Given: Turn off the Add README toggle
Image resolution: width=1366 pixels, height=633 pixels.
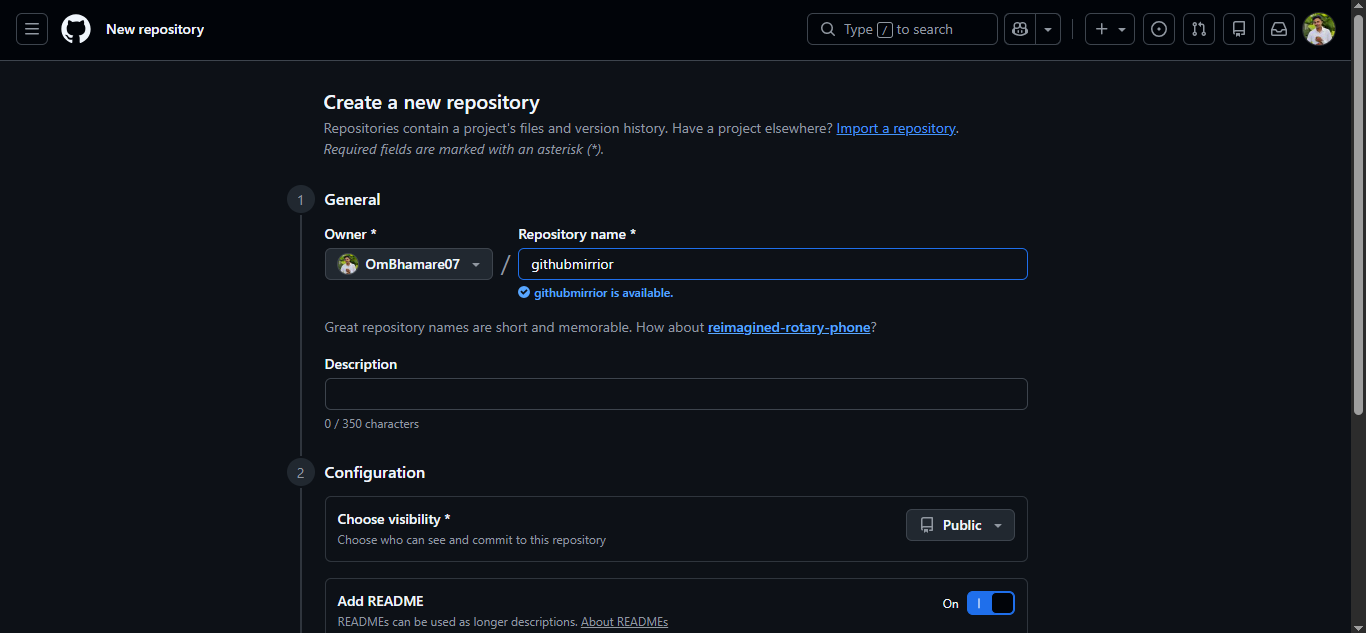Looking at the screenshot, I should (x=991, y=603).
